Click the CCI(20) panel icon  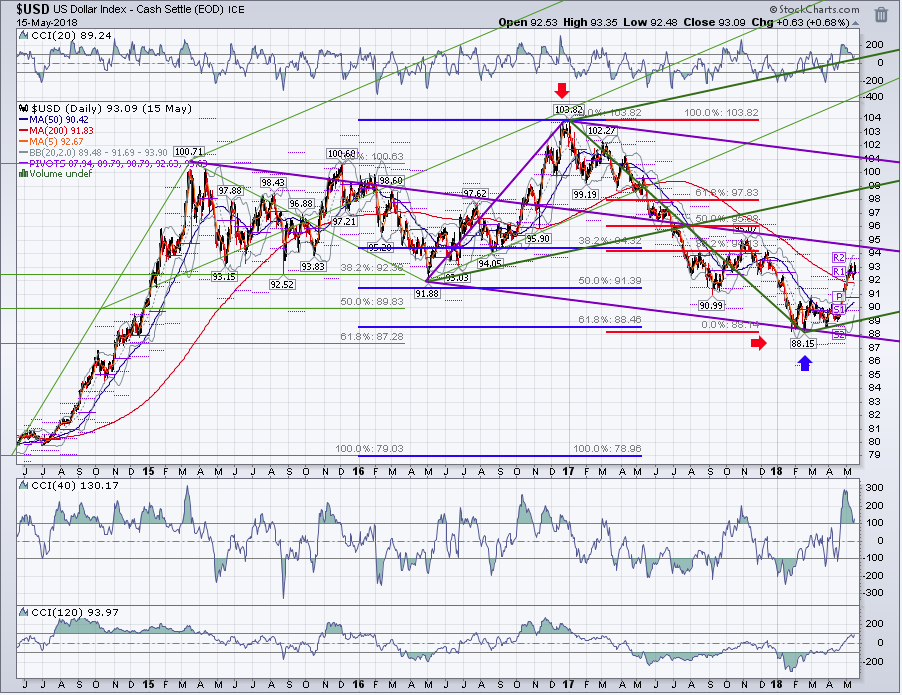[24, 35]
